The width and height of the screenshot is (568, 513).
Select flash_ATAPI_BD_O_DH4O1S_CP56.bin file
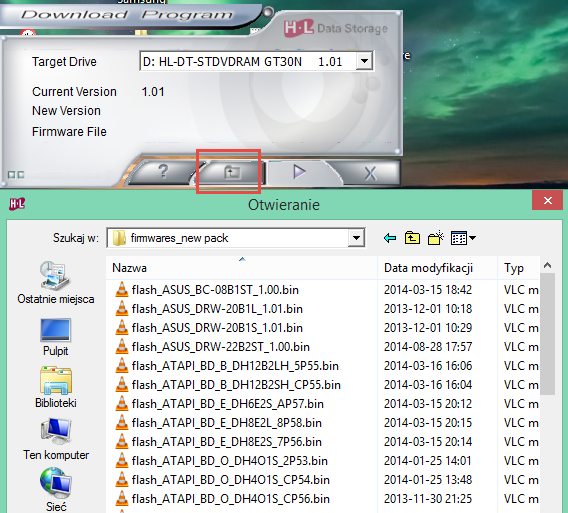click(x=231, y=499)
